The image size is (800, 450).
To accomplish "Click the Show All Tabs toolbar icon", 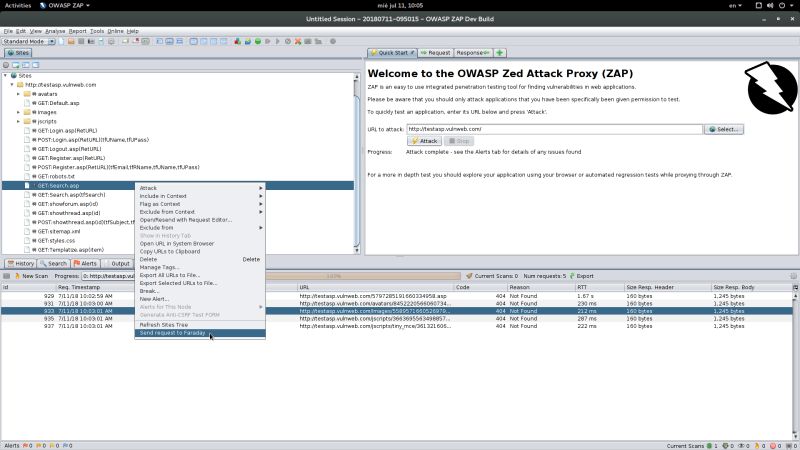I will pos(125,41).
